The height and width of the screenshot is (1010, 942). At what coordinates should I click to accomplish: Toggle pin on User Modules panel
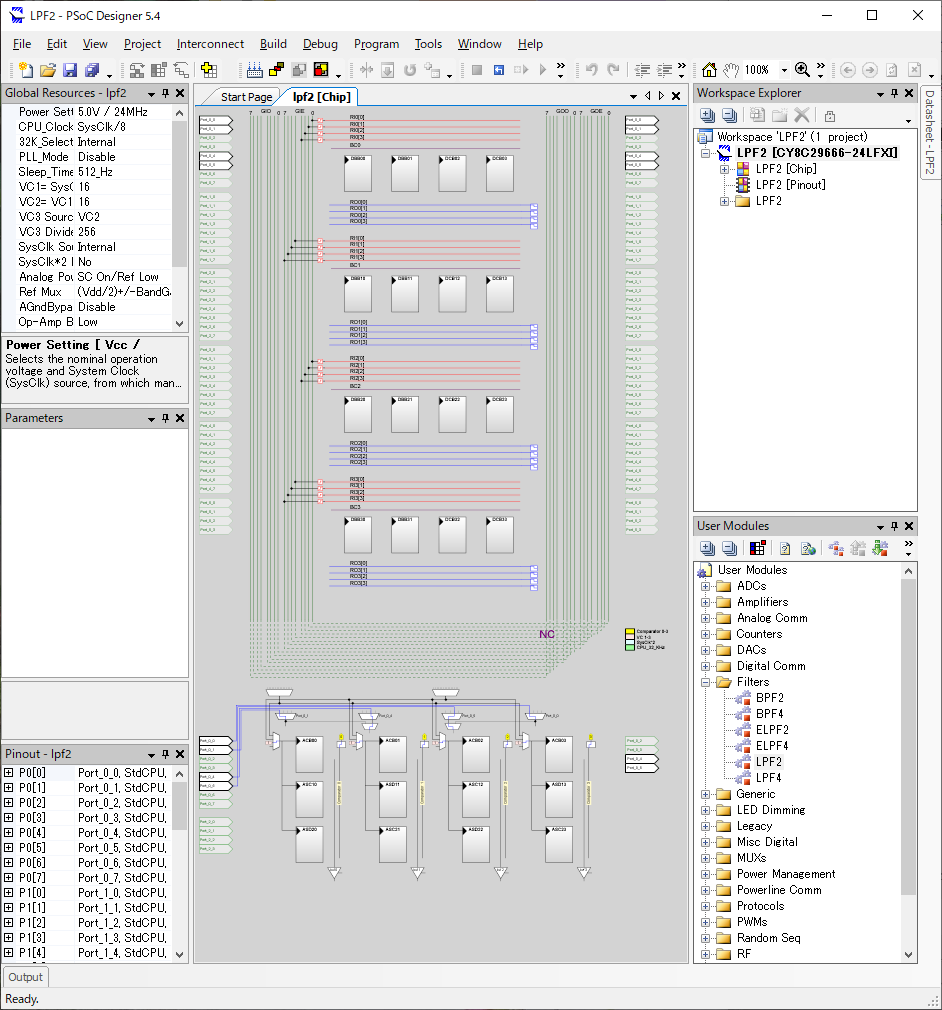point(894,526)
